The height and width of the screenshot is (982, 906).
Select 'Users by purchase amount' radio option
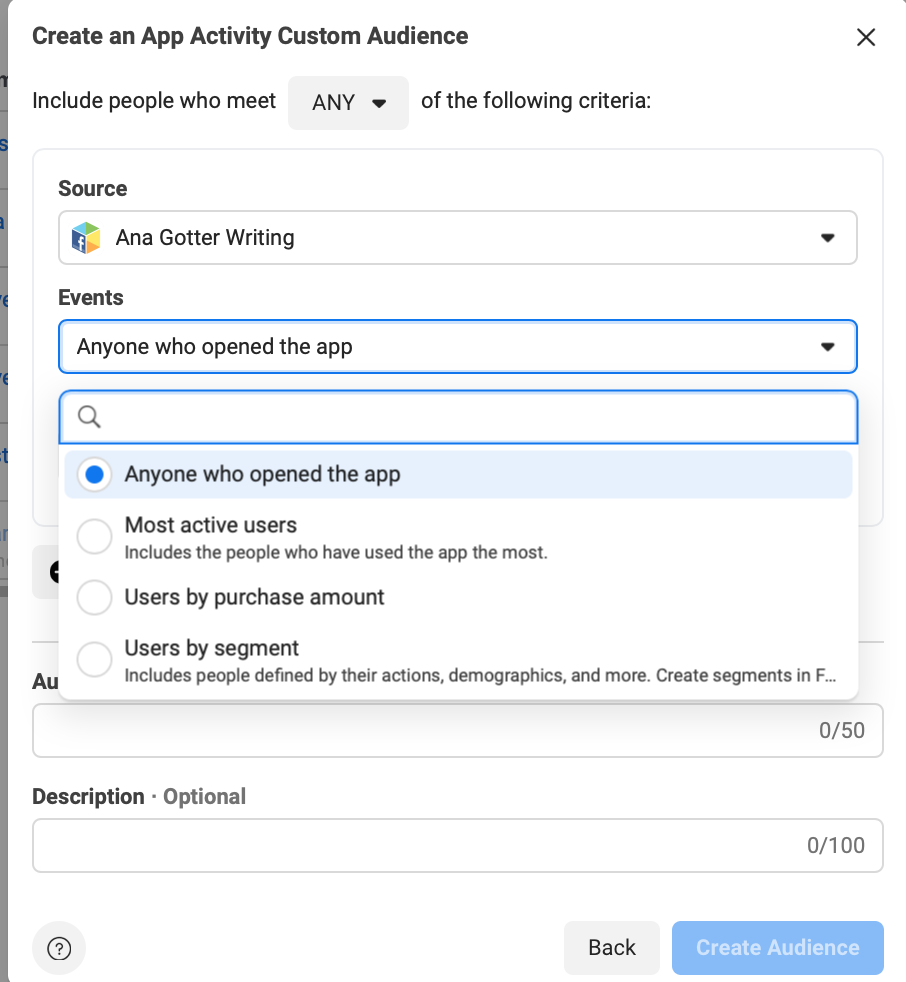coord(95,598)
